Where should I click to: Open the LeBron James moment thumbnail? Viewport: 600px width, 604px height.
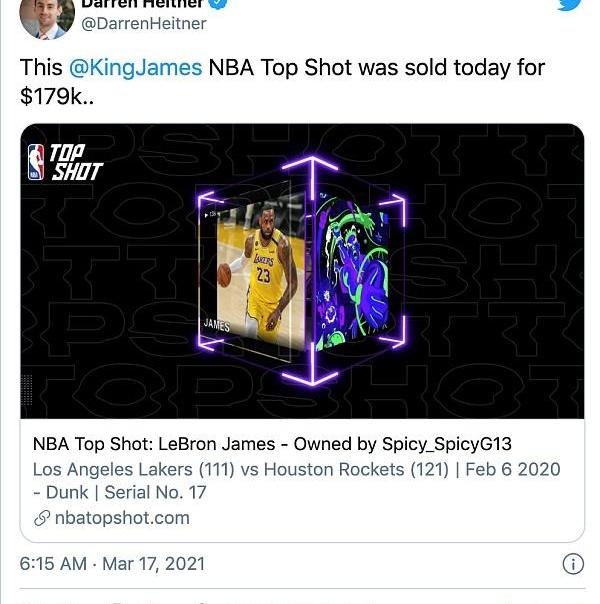coord(254,268)
